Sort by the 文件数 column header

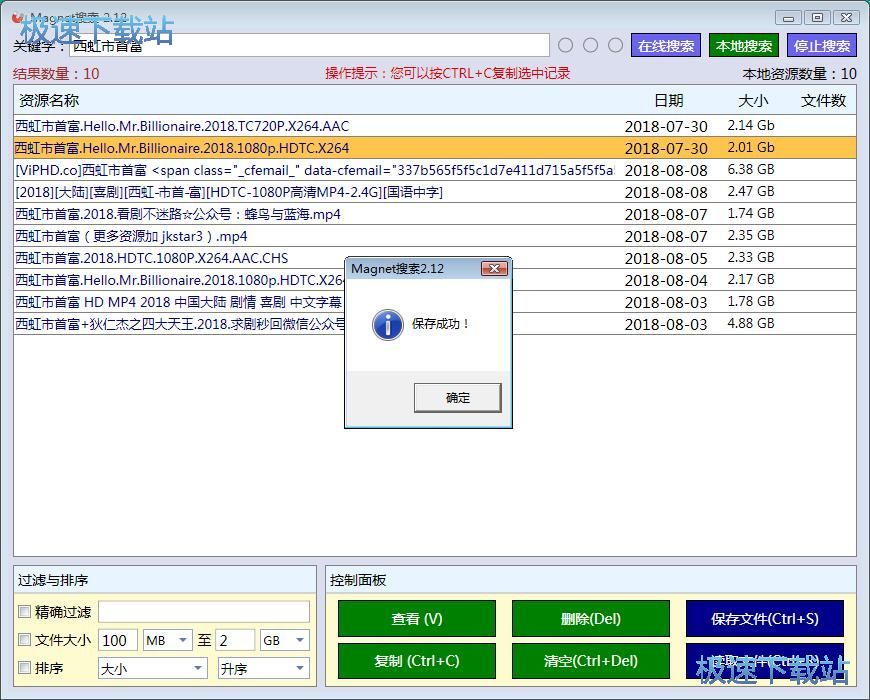pos(823,100)
